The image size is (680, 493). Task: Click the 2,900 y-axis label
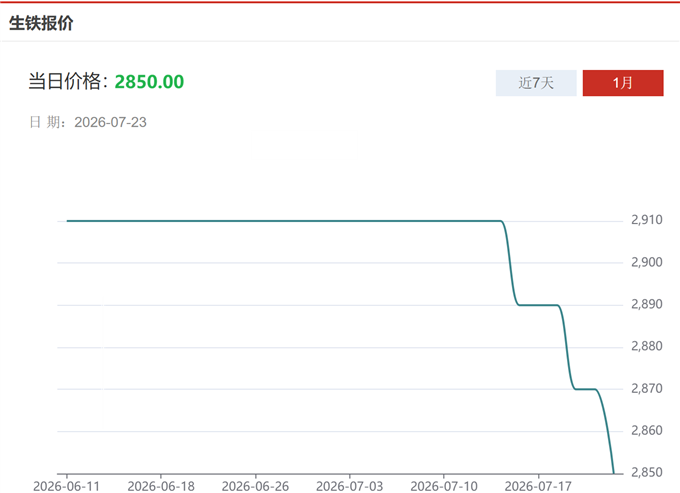[647, 262]
